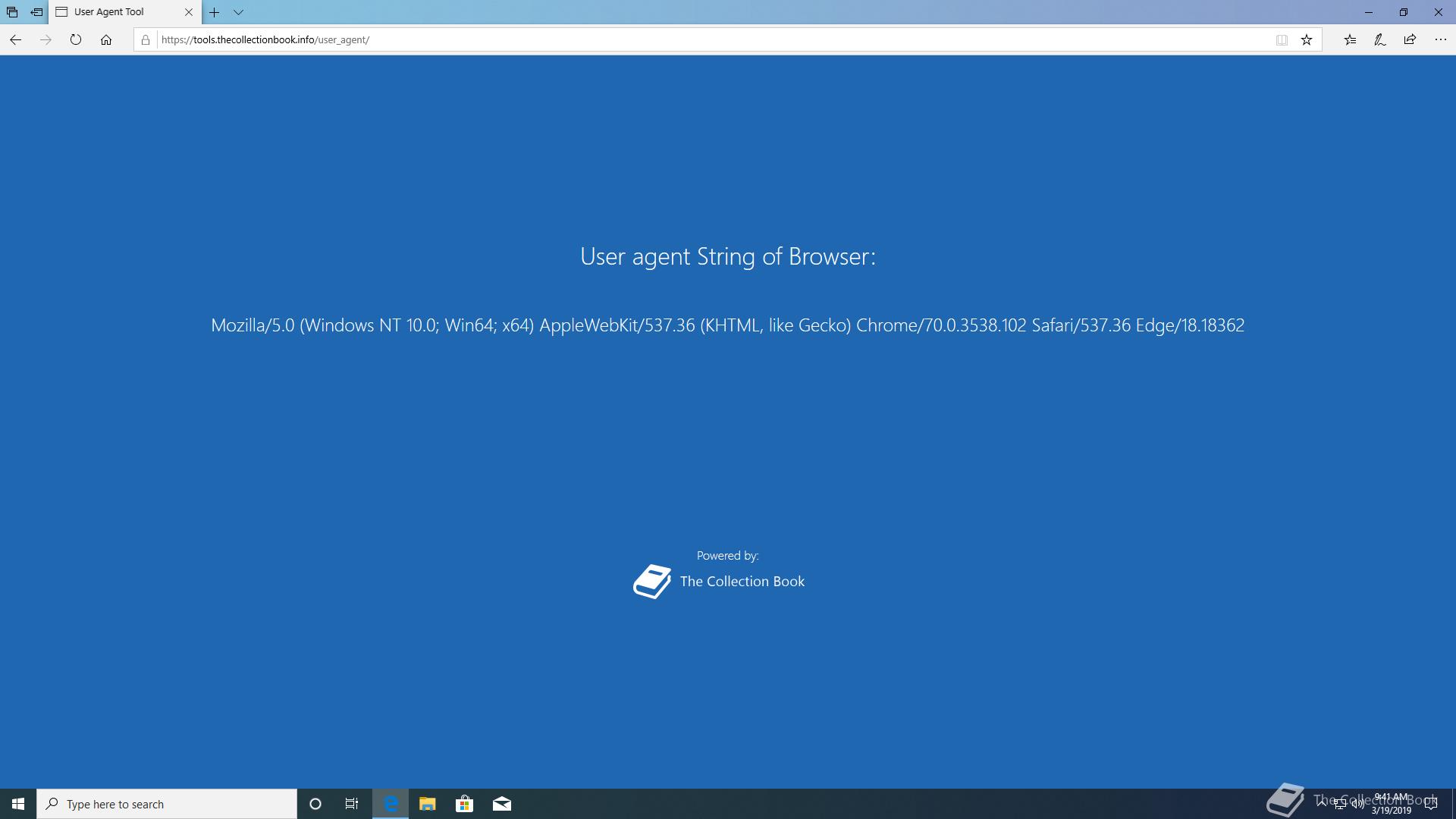Viewport: 1456px width, 819px height.
Task: Expand tab previews chevron
Action: (x=238, y=12)
